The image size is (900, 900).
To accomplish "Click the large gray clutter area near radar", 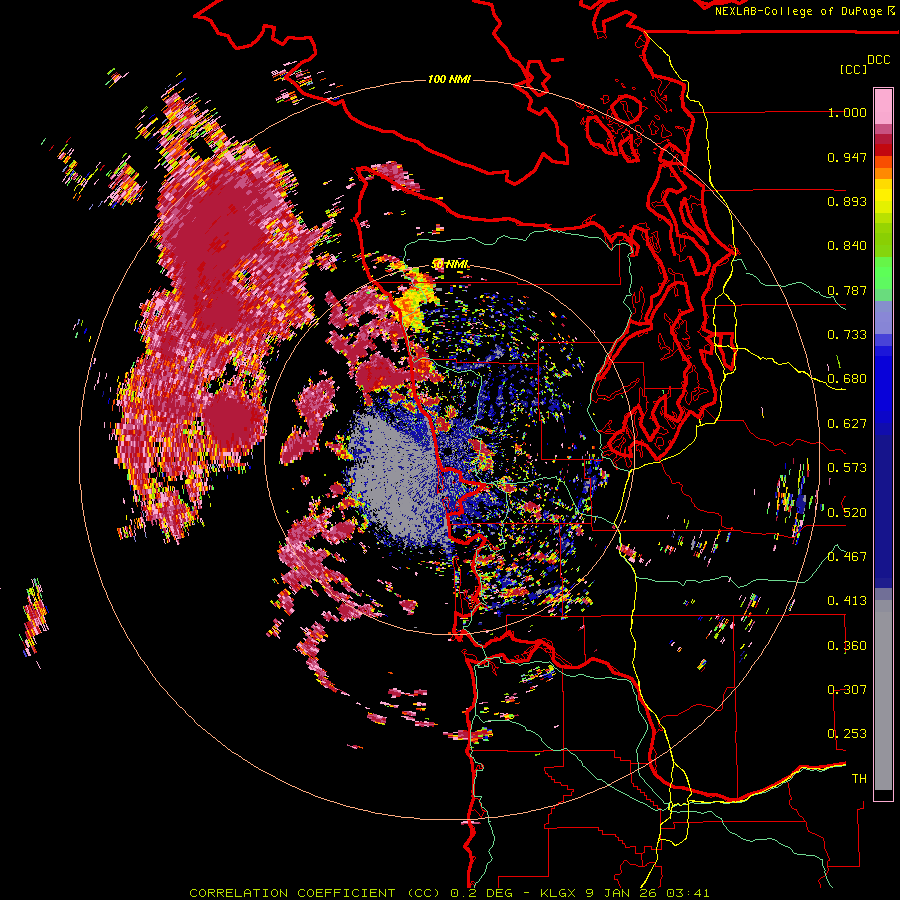I will pos(396,482).
